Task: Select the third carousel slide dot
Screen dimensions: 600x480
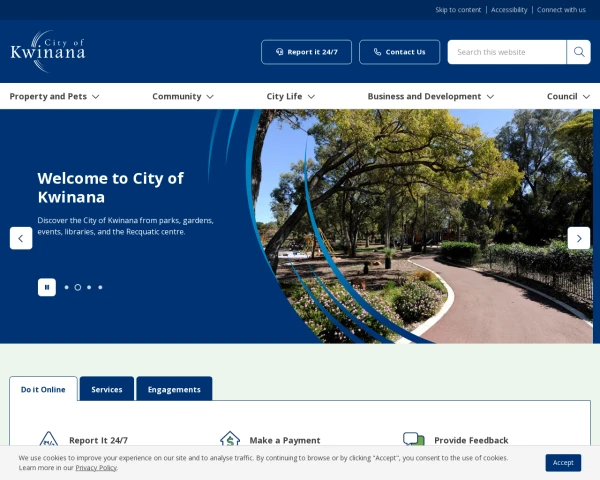Action: click(x=89, y=287)
